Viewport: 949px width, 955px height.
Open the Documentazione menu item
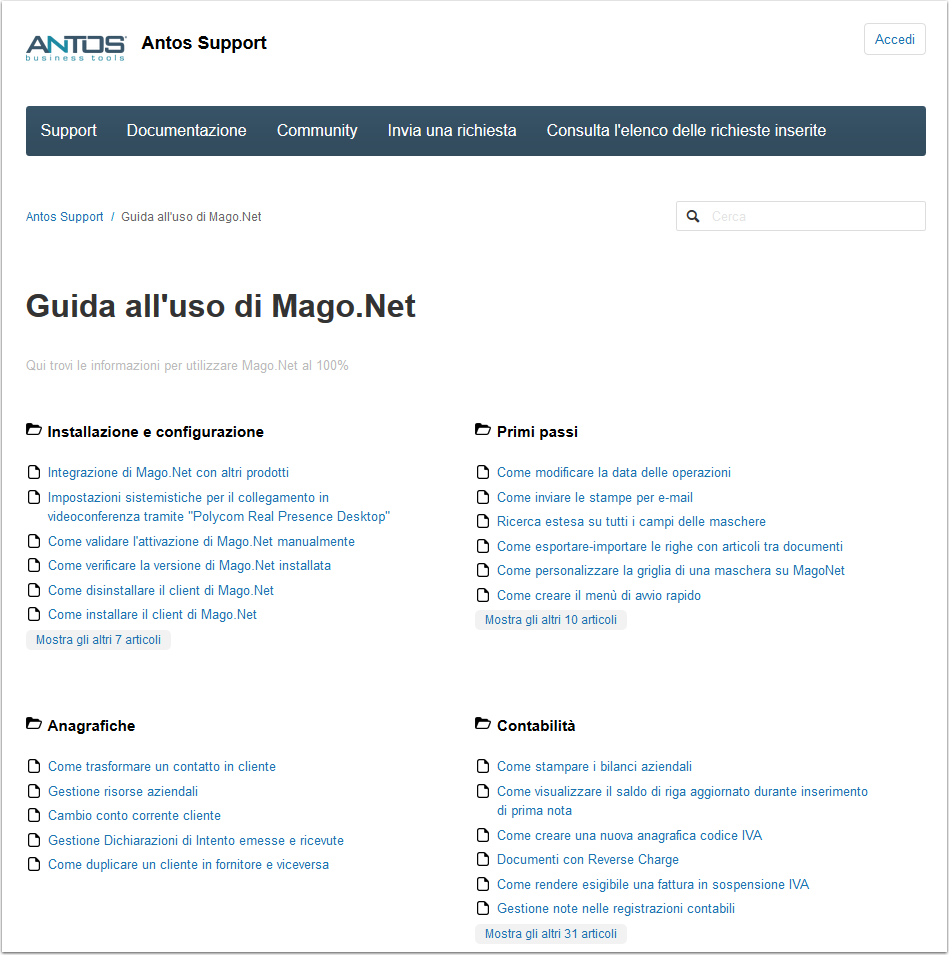tap(186, 130)
